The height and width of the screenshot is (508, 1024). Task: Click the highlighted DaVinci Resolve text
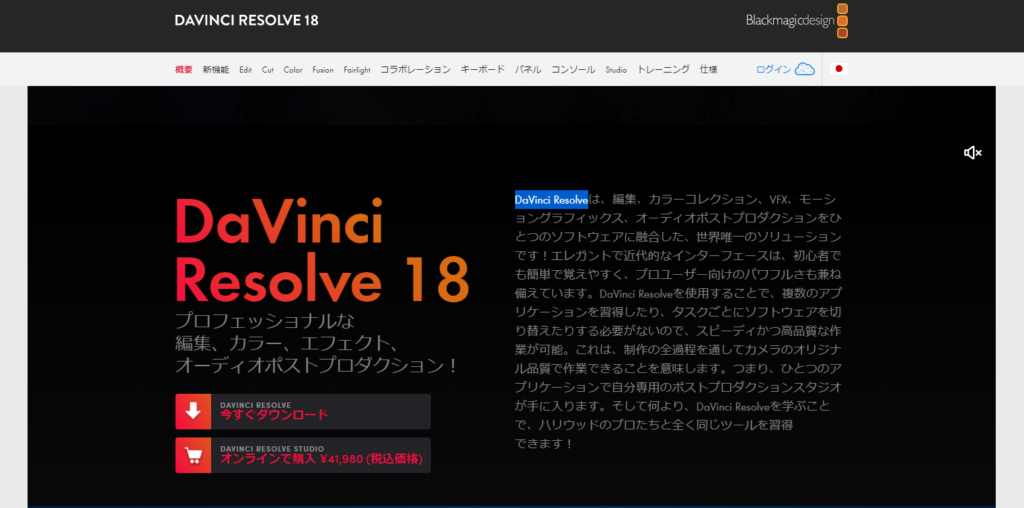coord(551,199)
